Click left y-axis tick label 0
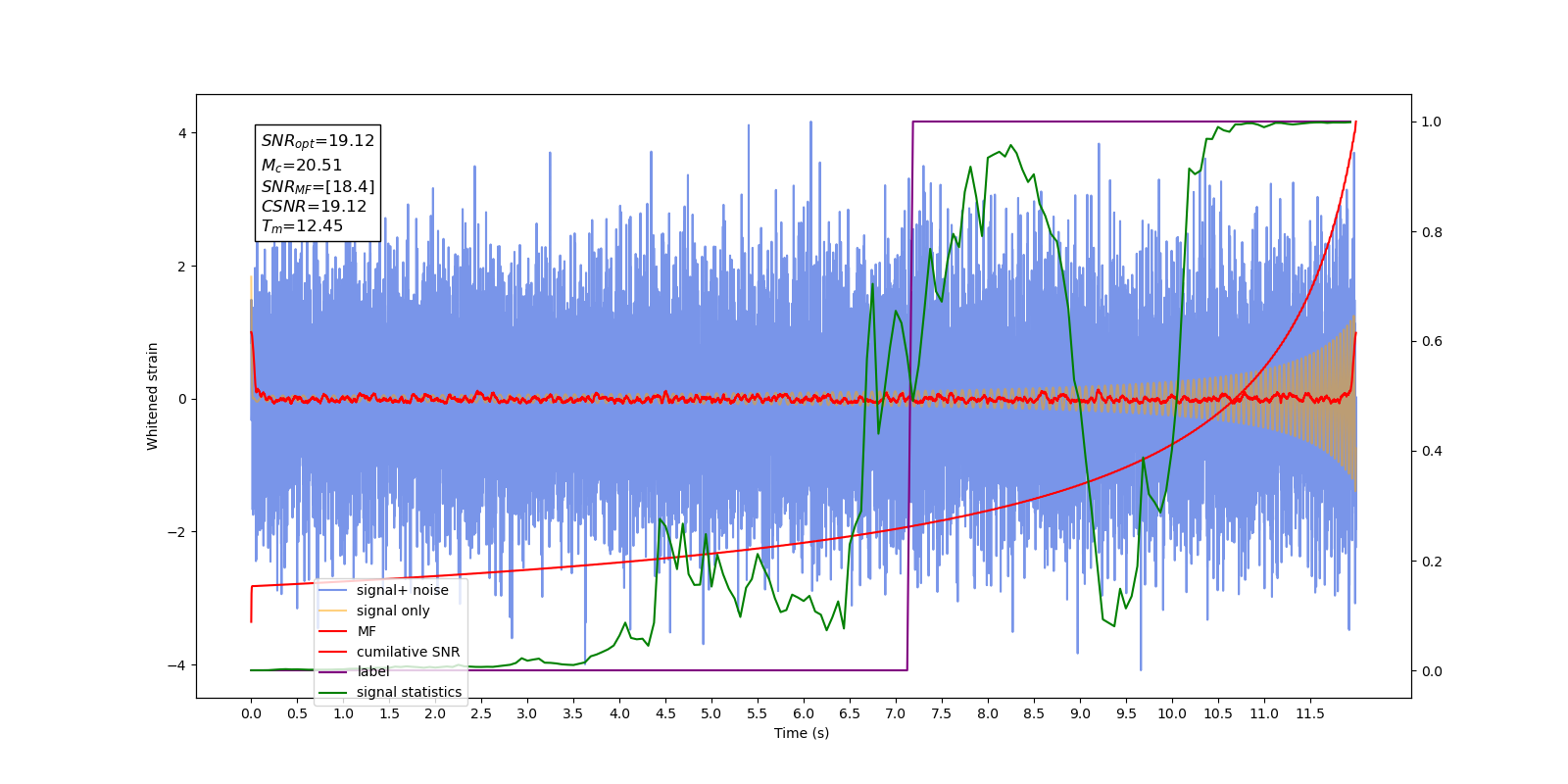 pos(182,399)
